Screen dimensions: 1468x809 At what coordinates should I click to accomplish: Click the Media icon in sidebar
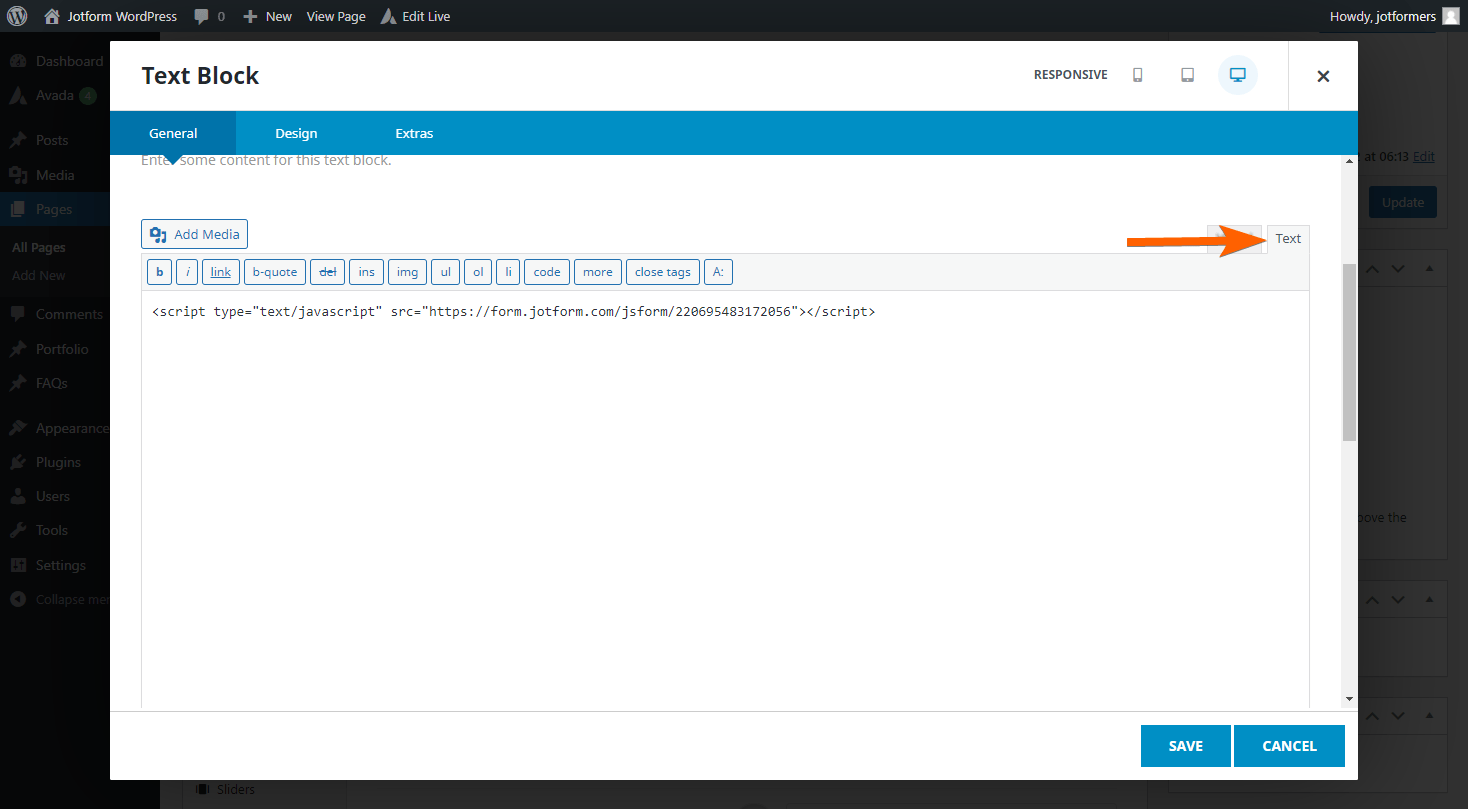coord(18,175)
